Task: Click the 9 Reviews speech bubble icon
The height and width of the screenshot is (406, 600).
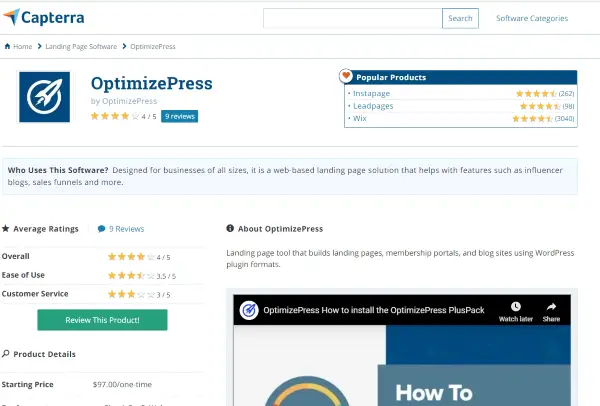Action: (x=101, y=229)
